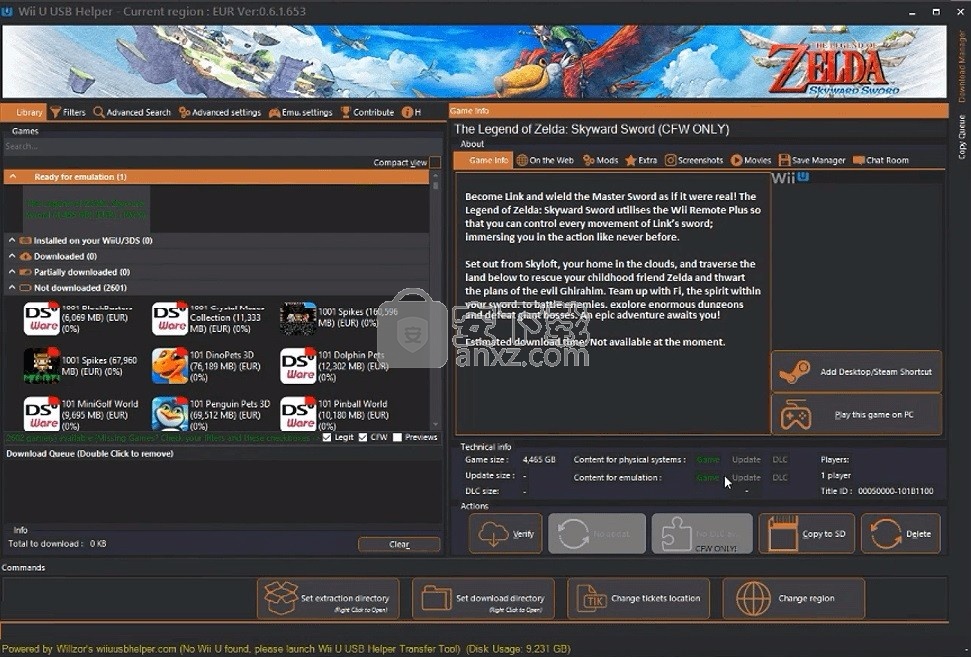
Task: Open the Filters tab
Action: 68,112
